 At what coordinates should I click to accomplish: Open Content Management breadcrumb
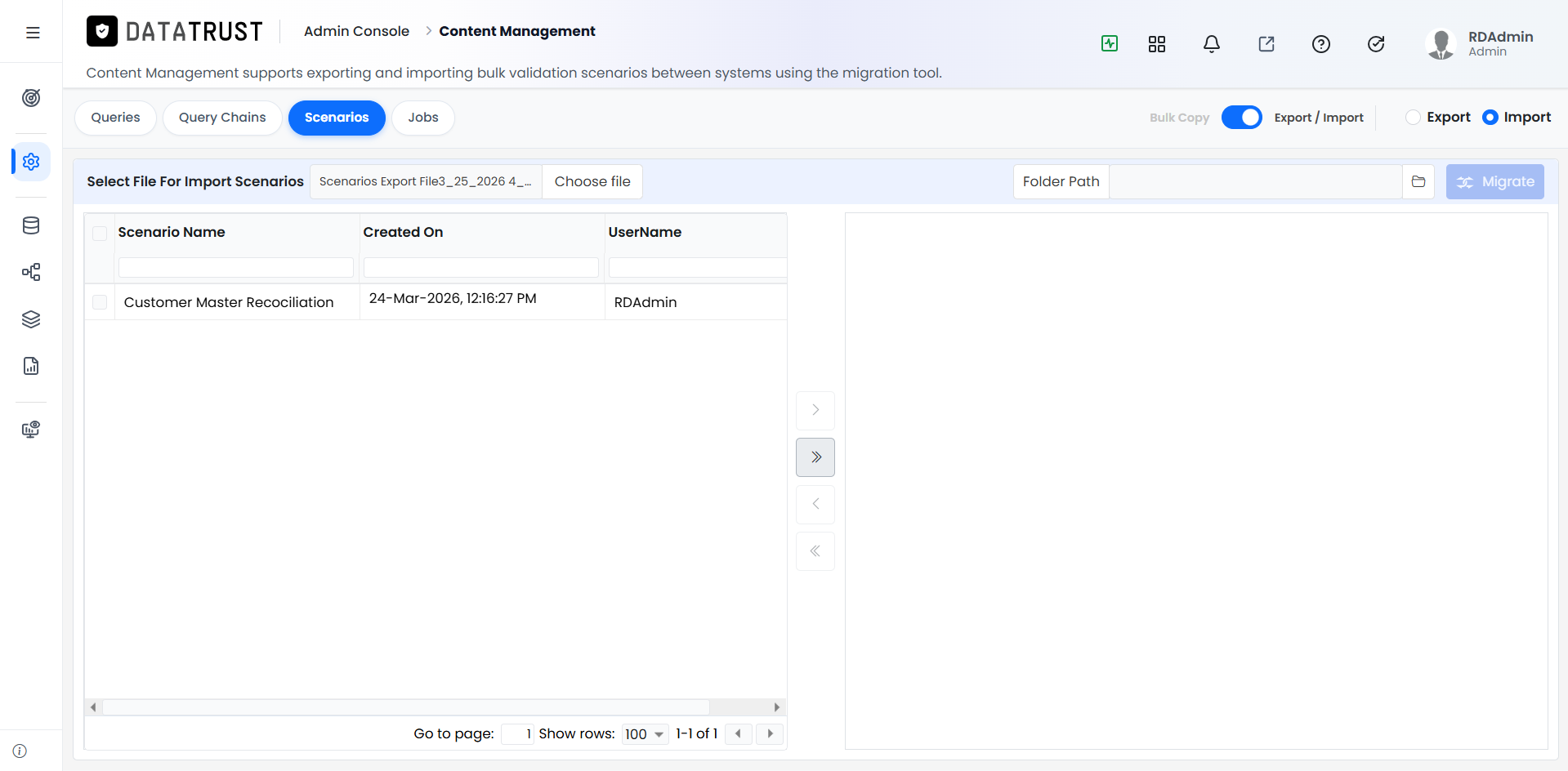tap(517, 31)
